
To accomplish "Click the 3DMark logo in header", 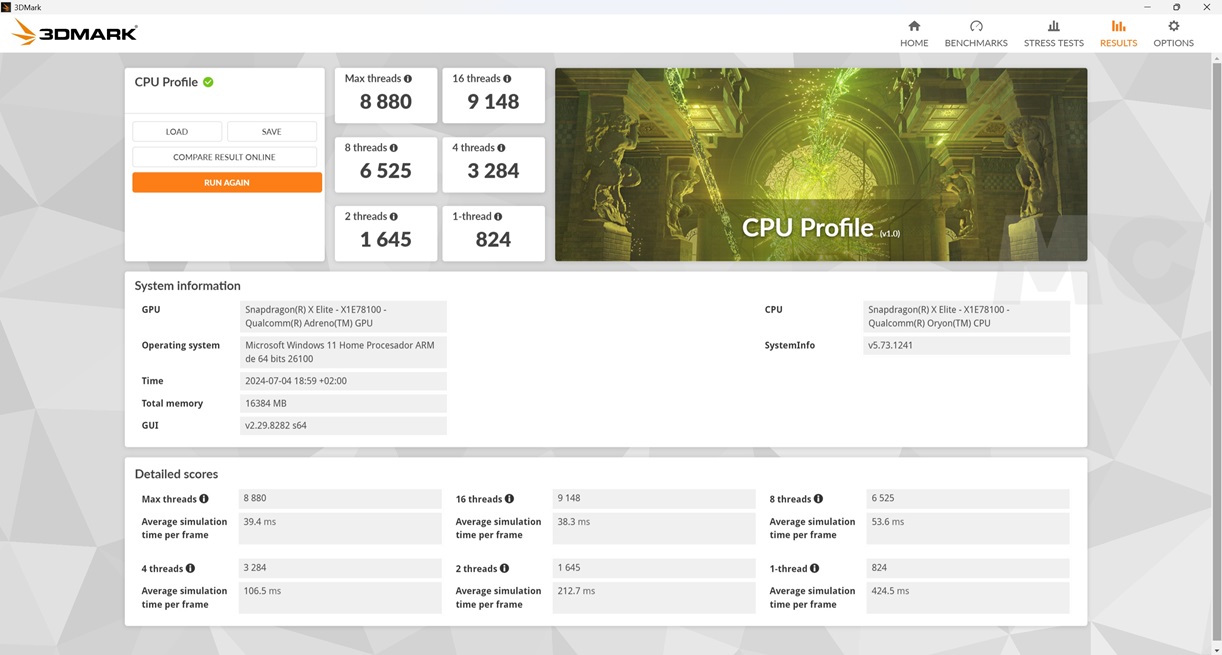I will 75,33.
